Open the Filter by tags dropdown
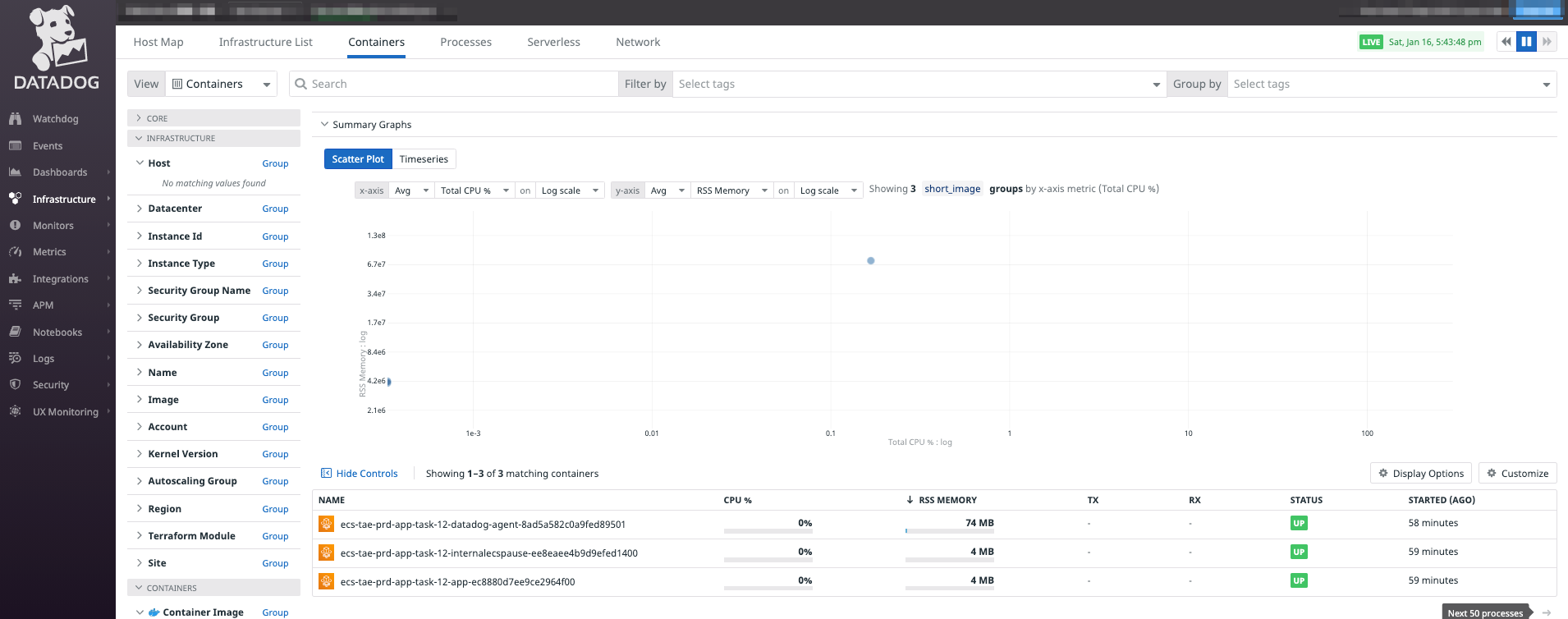 tap(919, 84)
